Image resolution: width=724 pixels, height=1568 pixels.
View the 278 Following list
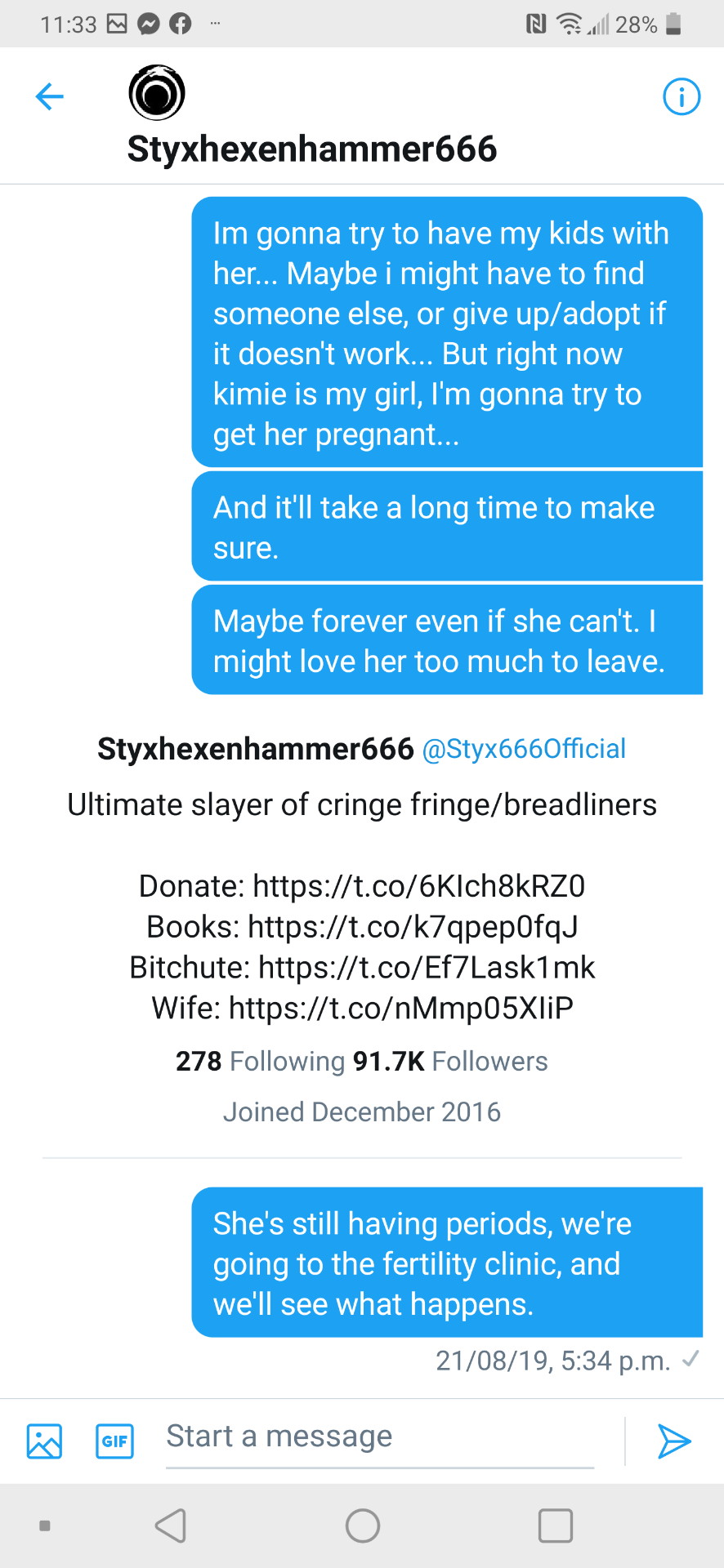coord(260,1062)
